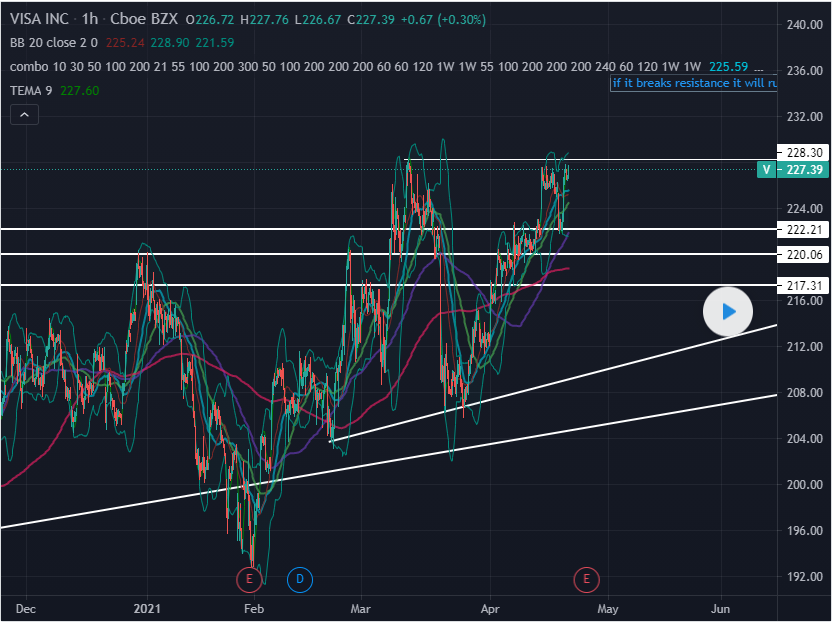Click the 240.00 mark on price scale
This screenshot has width=832, height=622.
coord(805,24)
